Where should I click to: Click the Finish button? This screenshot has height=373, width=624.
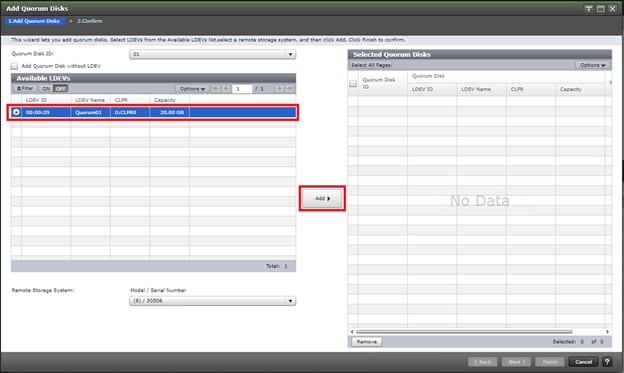(x=550, y=362)
